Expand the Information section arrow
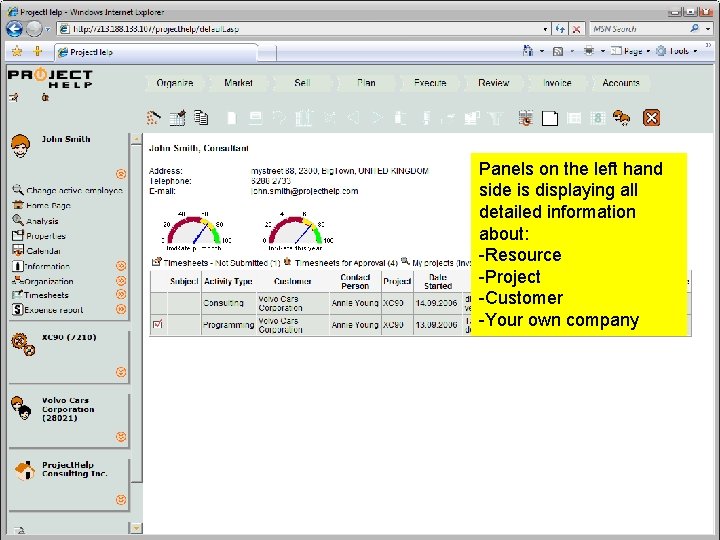The image size is (720, 540). (121, 265)
